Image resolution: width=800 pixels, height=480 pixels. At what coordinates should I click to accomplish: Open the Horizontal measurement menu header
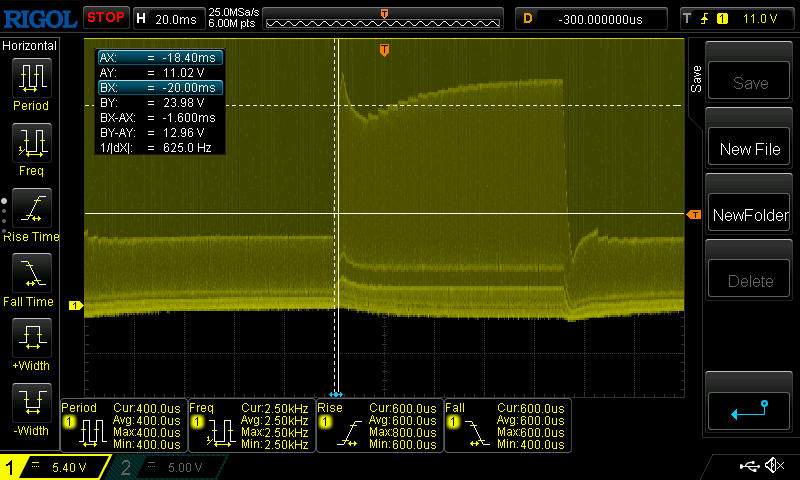30,46
